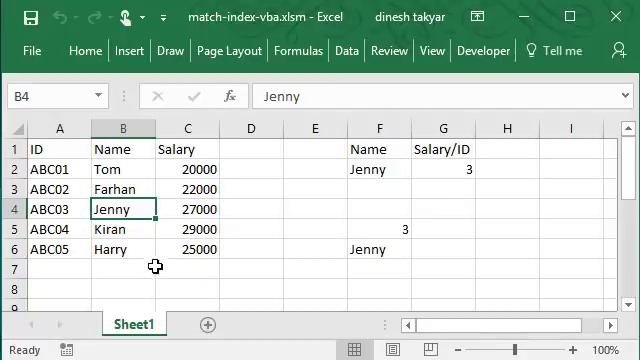Click the zoom out minus button
This screenshot has width=640, height=360.
(458, 350)
